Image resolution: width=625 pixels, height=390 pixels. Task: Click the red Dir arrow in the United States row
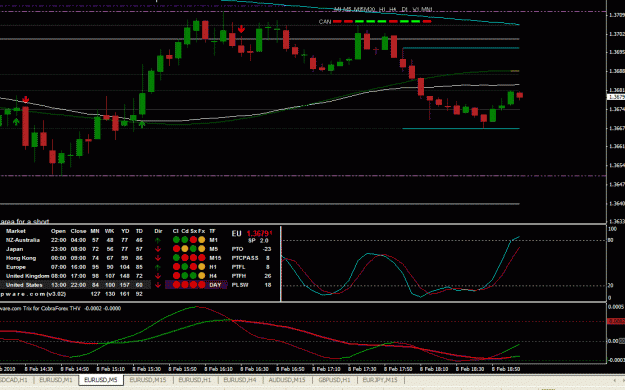158,285
